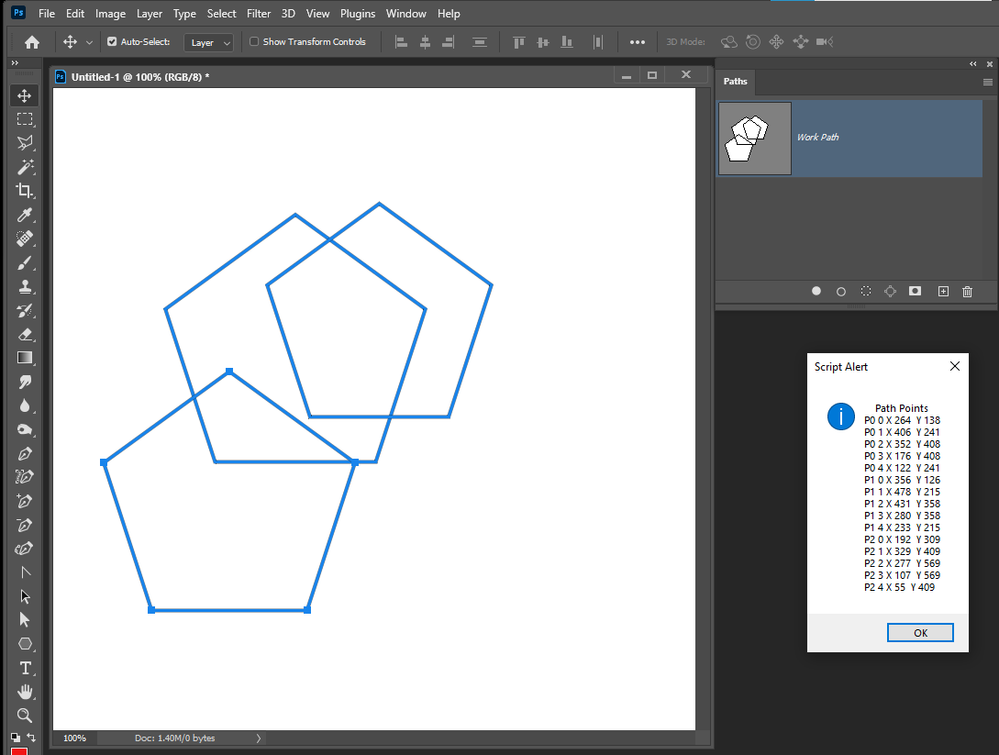The image size is (999, 755).
Task: Click the Magic Wand tool
Action: click(24, 167)
